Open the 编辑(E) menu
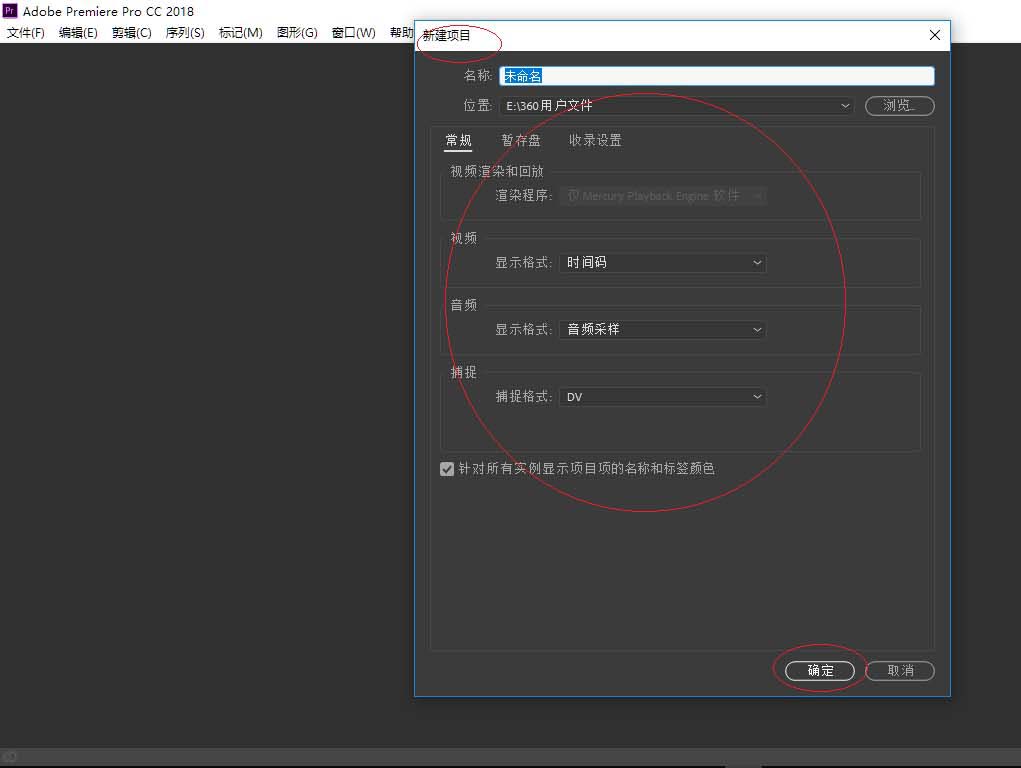Screen dimensions: 1021x768 pos(78,33)
